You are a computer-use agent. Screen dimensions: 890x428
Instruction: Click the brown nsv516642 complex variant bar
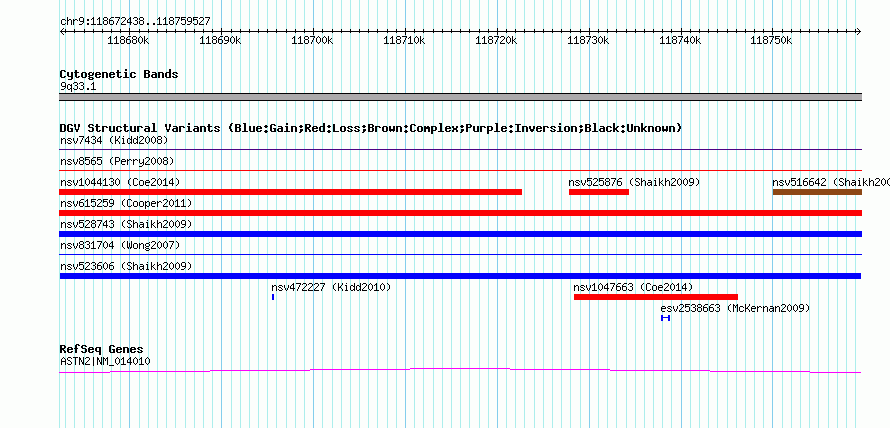click(x=817, y=192)
